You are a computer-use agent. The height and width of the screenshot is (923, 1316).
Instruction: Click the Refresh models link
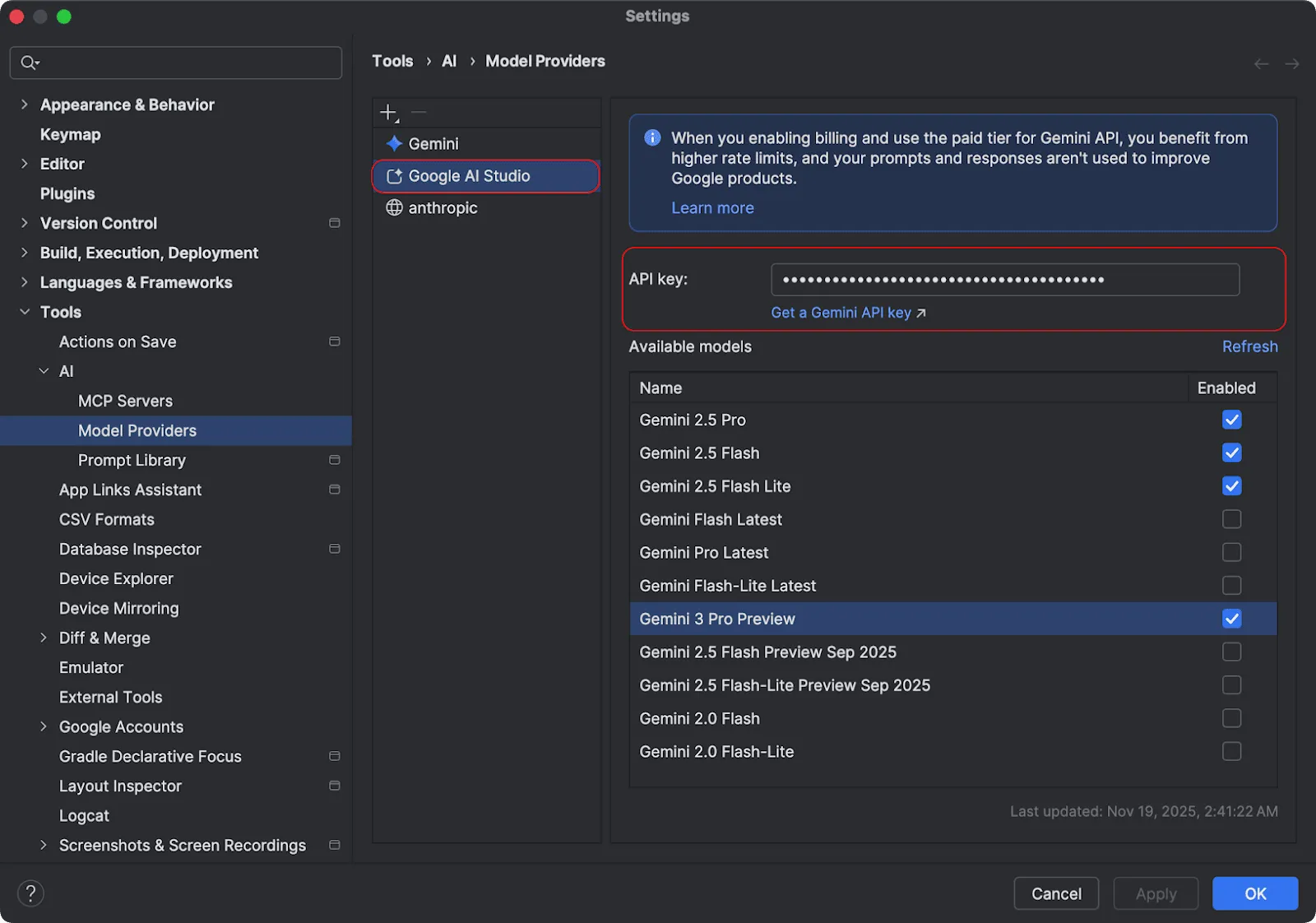click(x=1249, y=347)
